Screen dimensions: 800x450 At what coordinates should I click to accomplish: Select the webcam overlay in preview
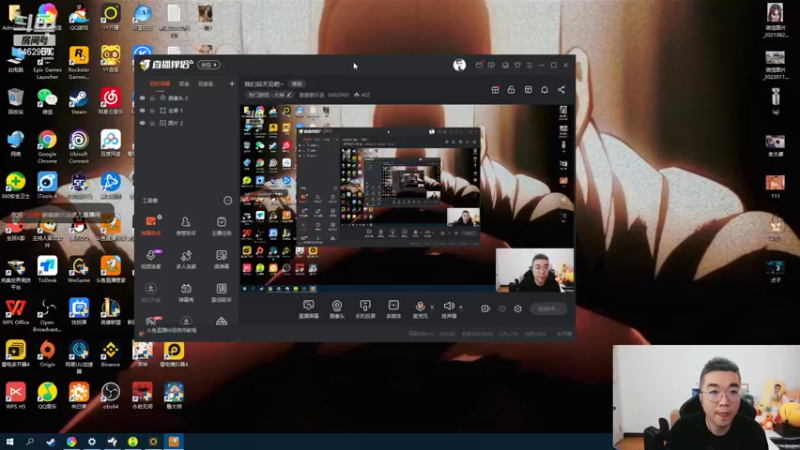point(535,270)
